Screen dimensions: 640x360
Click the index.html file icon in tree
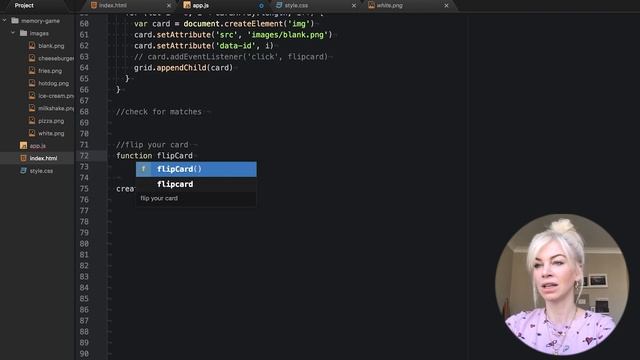pyautogui.click(x=23, y=158)
